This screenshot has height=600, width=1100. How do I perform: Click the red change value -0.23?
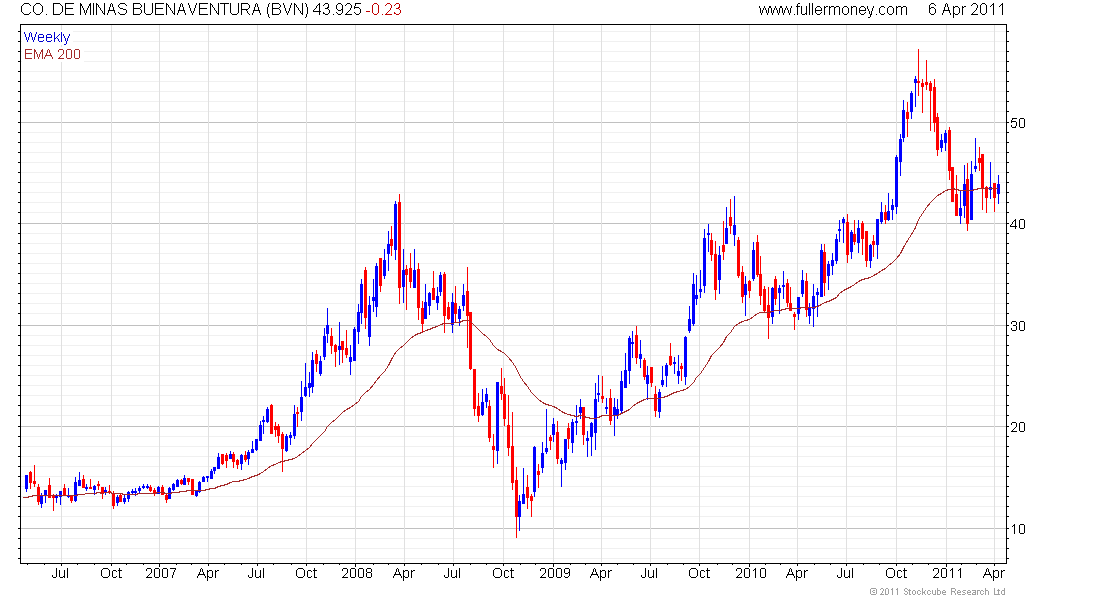(384, 10)
